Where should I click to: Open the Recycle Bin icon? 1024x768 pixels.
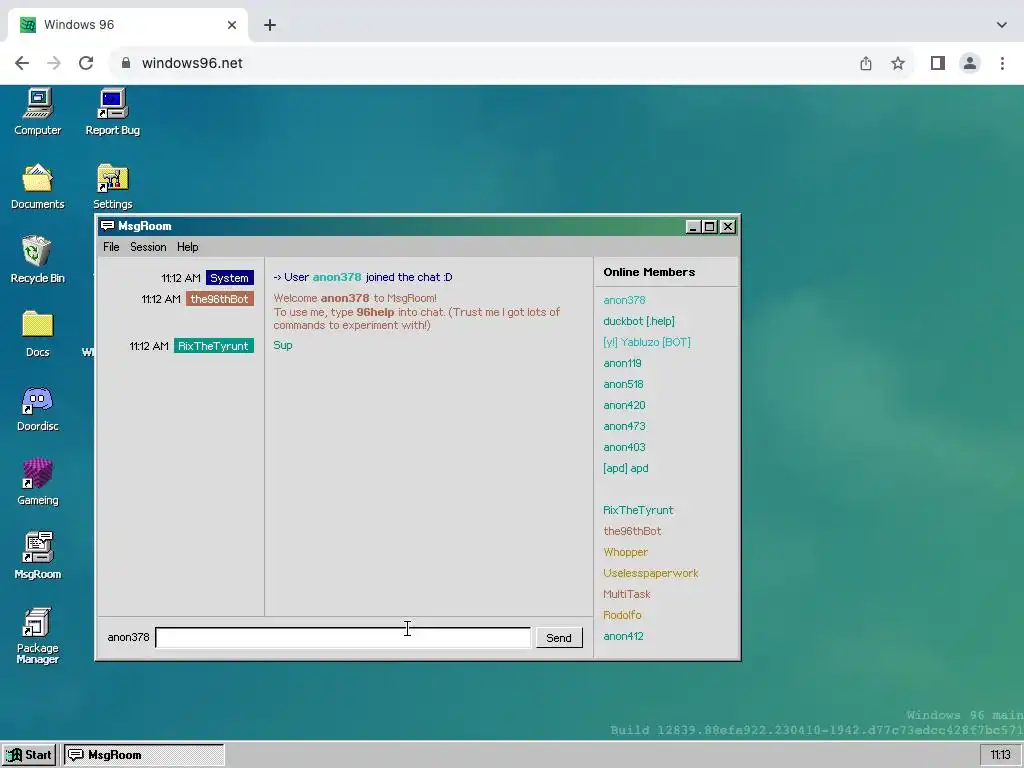coord(37,260)
